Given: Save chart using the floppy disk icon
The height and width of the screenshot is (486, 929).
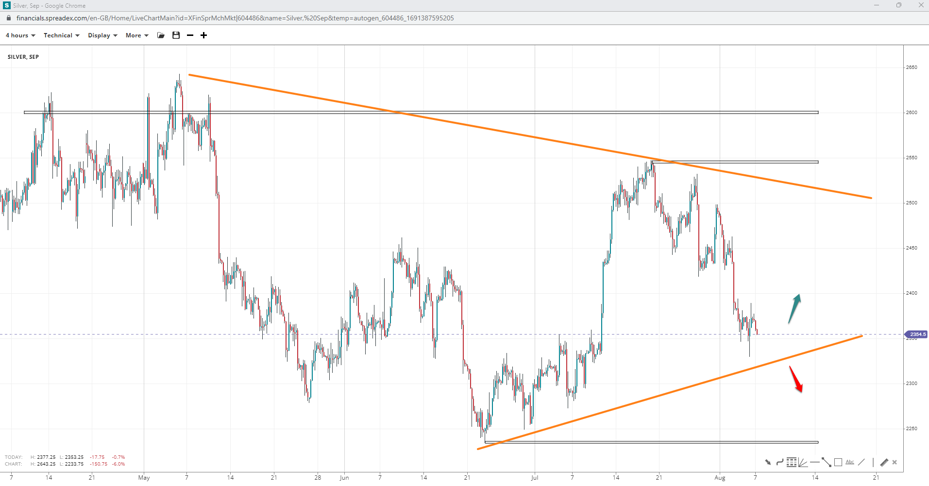Looking at the screenshot, I should (176, 35).
